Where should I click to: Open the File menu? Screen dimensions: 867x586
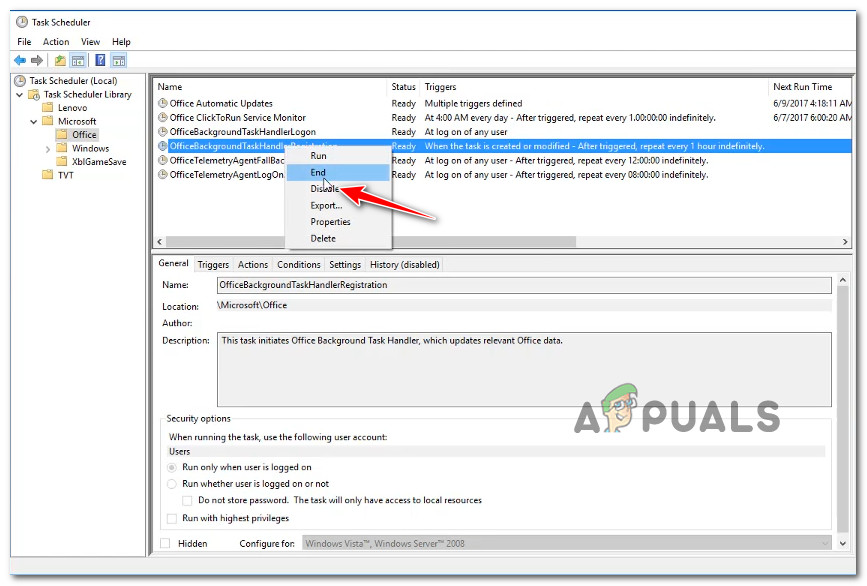click(x=24, y=41)
